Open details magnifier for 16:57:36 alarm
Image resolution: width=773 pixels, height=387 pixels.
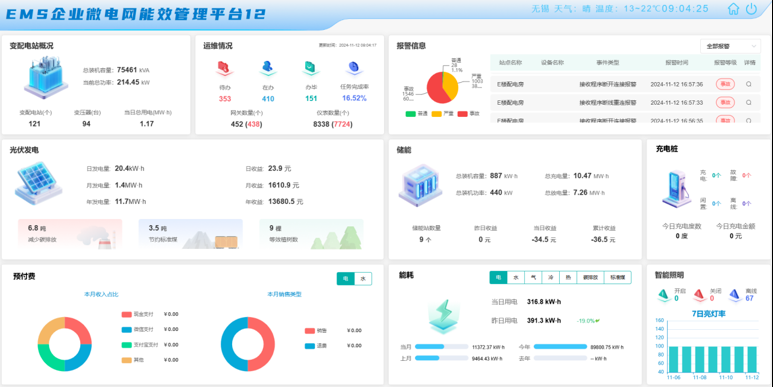[749, 84]
